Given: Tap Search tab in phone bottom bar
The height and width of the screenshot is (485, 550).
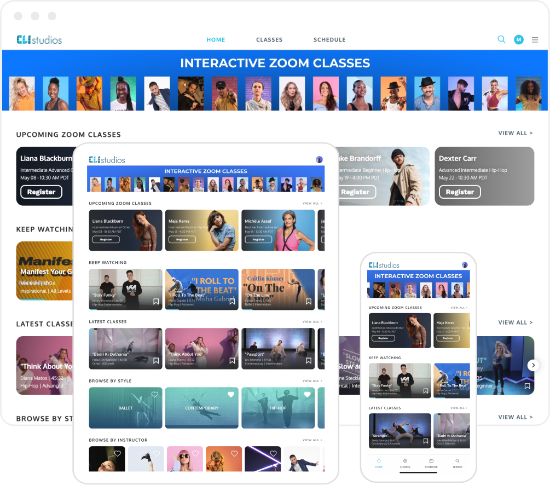Looking at the screenshot, I should [457, 463].
